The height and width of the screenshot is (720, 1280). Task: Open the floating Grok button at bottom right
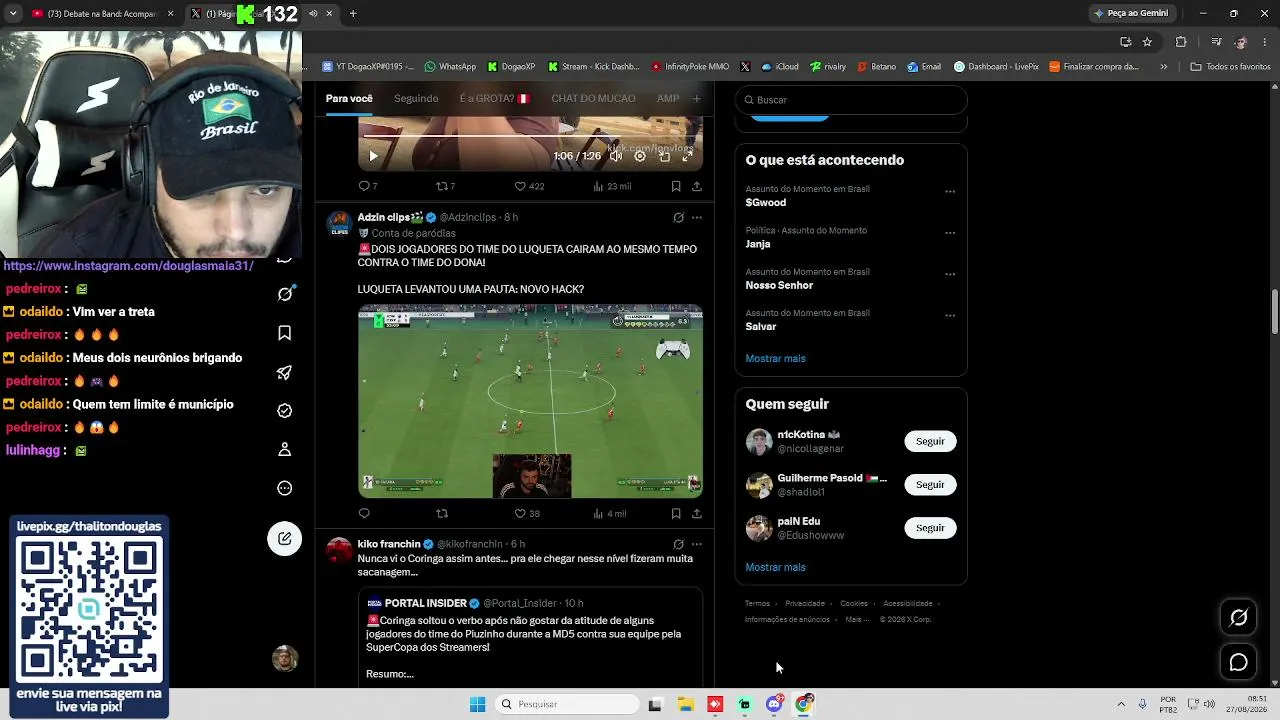pos(1238,618)
